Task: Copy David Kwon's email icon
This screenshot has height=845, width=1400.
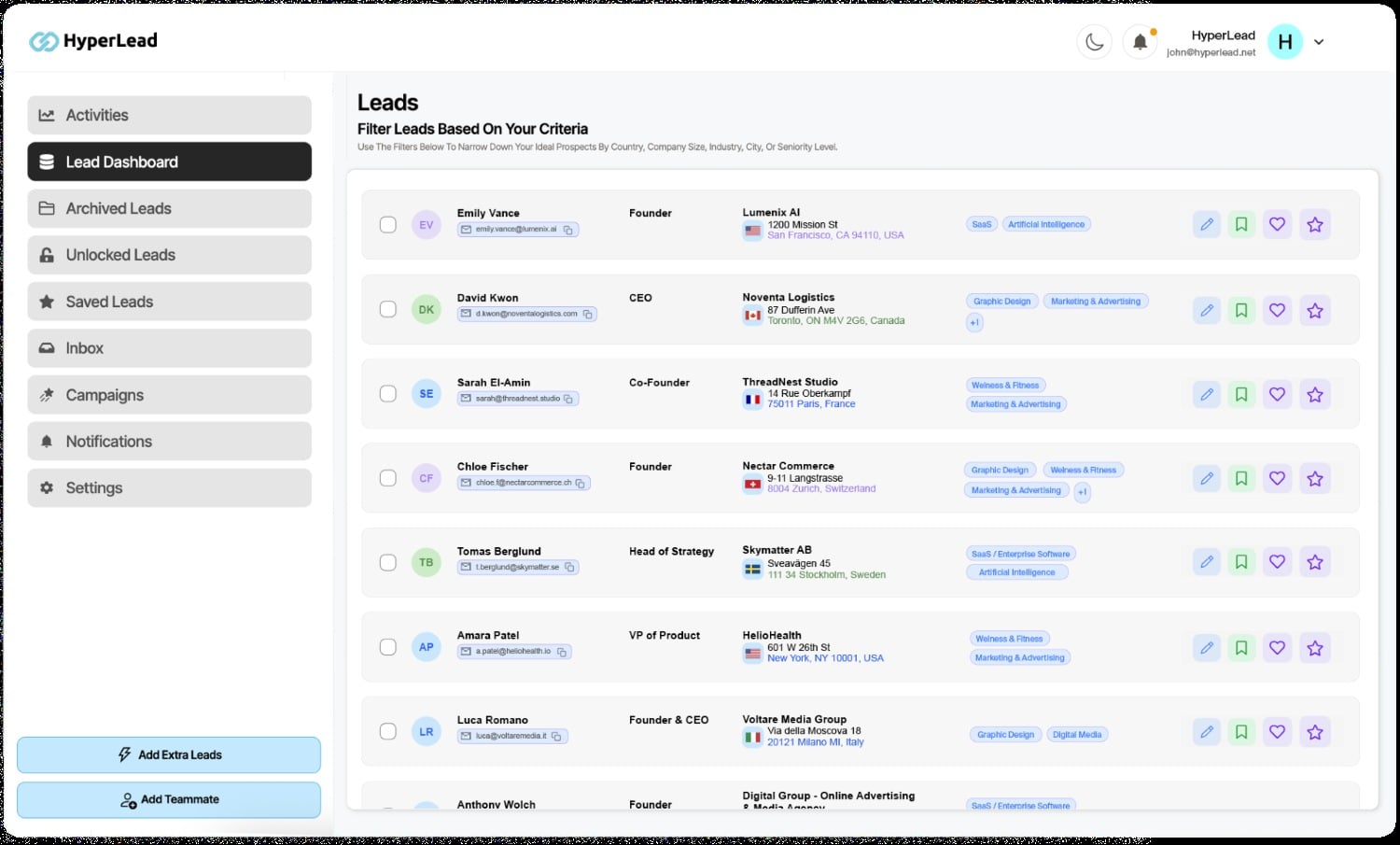Action: (588, 314)
